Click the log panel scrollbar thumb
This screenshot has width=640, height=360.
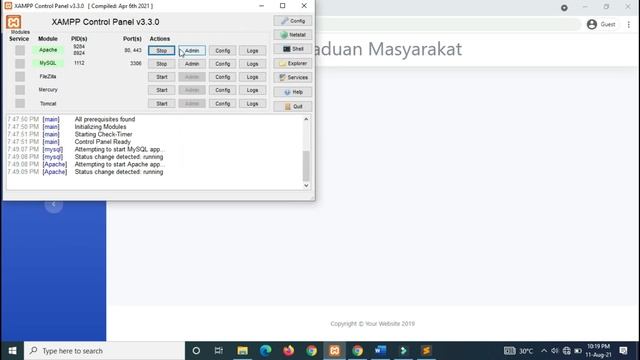coord(306,166)
